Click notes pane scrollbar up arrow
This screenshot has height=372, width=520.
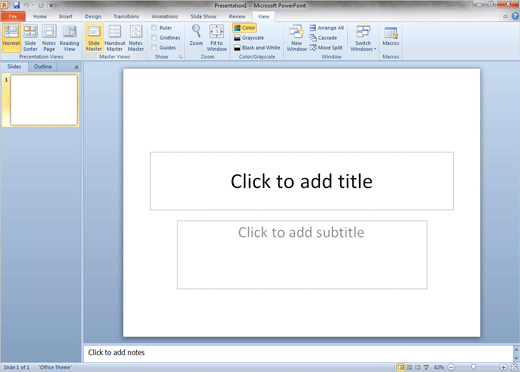(516, 350)
